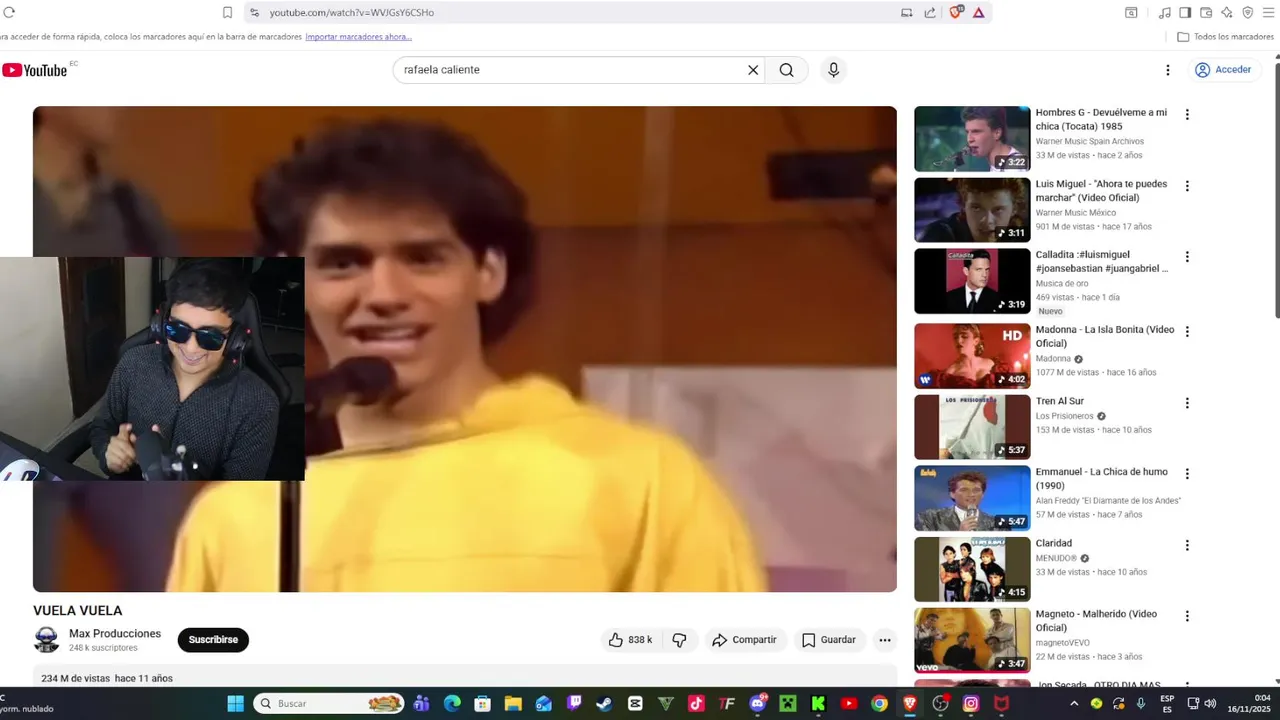The image size is (1280, 720).
Task: Share video with Compartir button
Action: [x=744, y=640]
